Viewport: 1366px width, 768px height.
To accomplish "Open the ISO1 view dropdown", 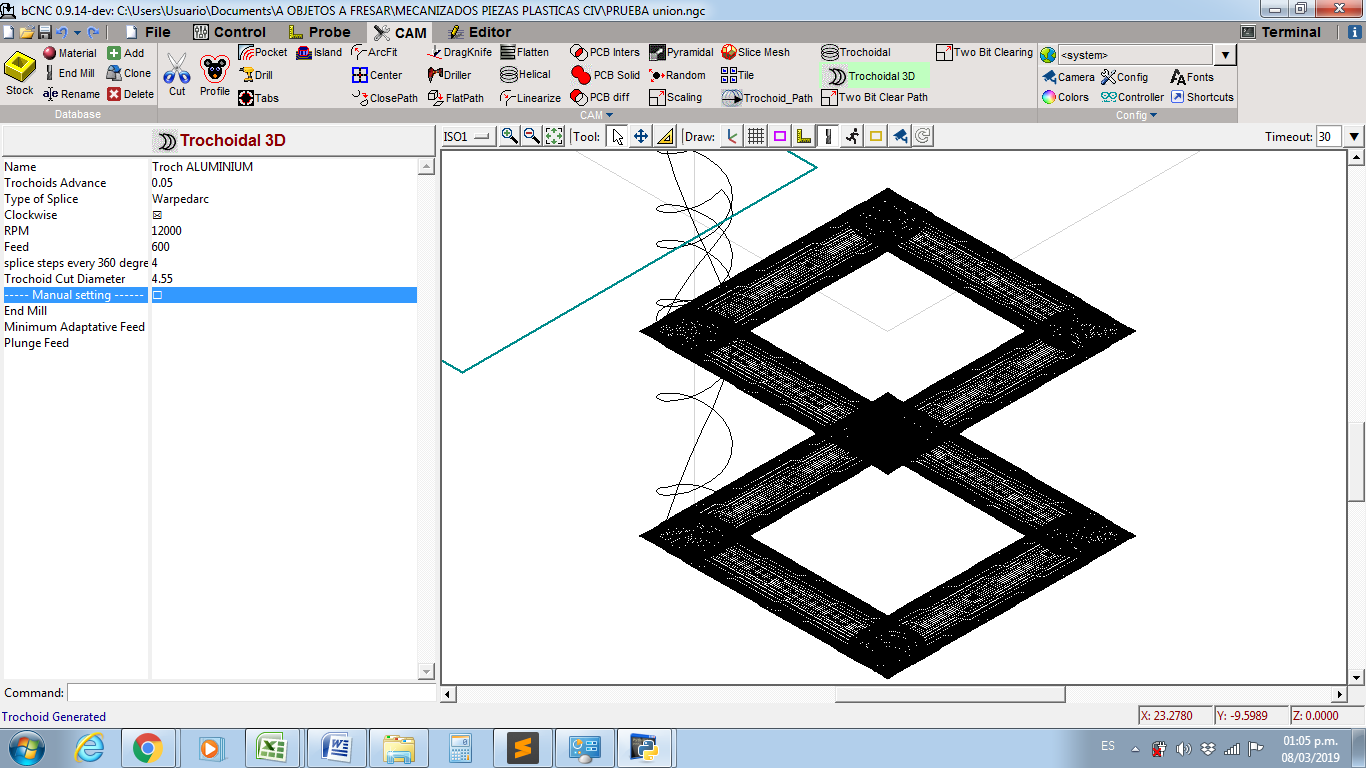I will click(x=468, y=136).
